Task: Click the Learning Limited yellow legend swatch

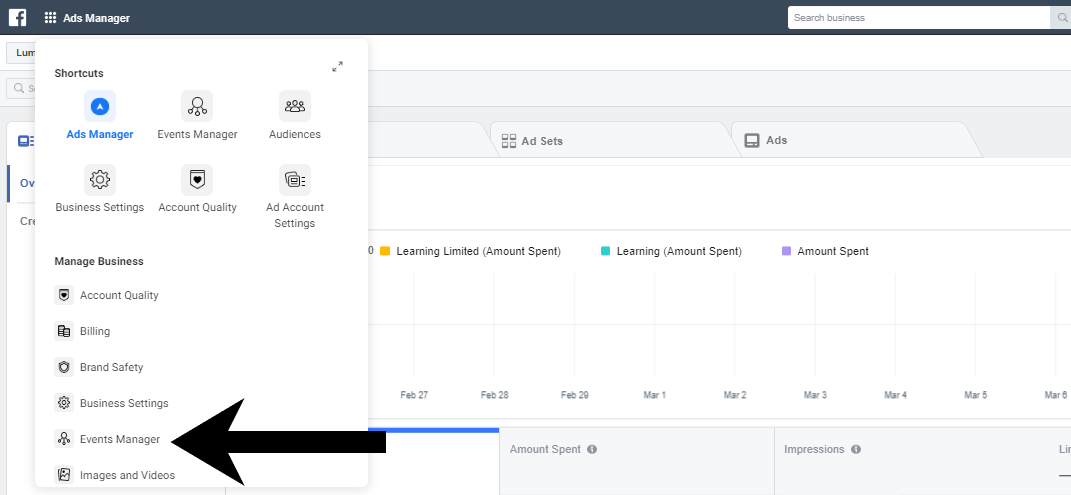Action: click(385, 251)
